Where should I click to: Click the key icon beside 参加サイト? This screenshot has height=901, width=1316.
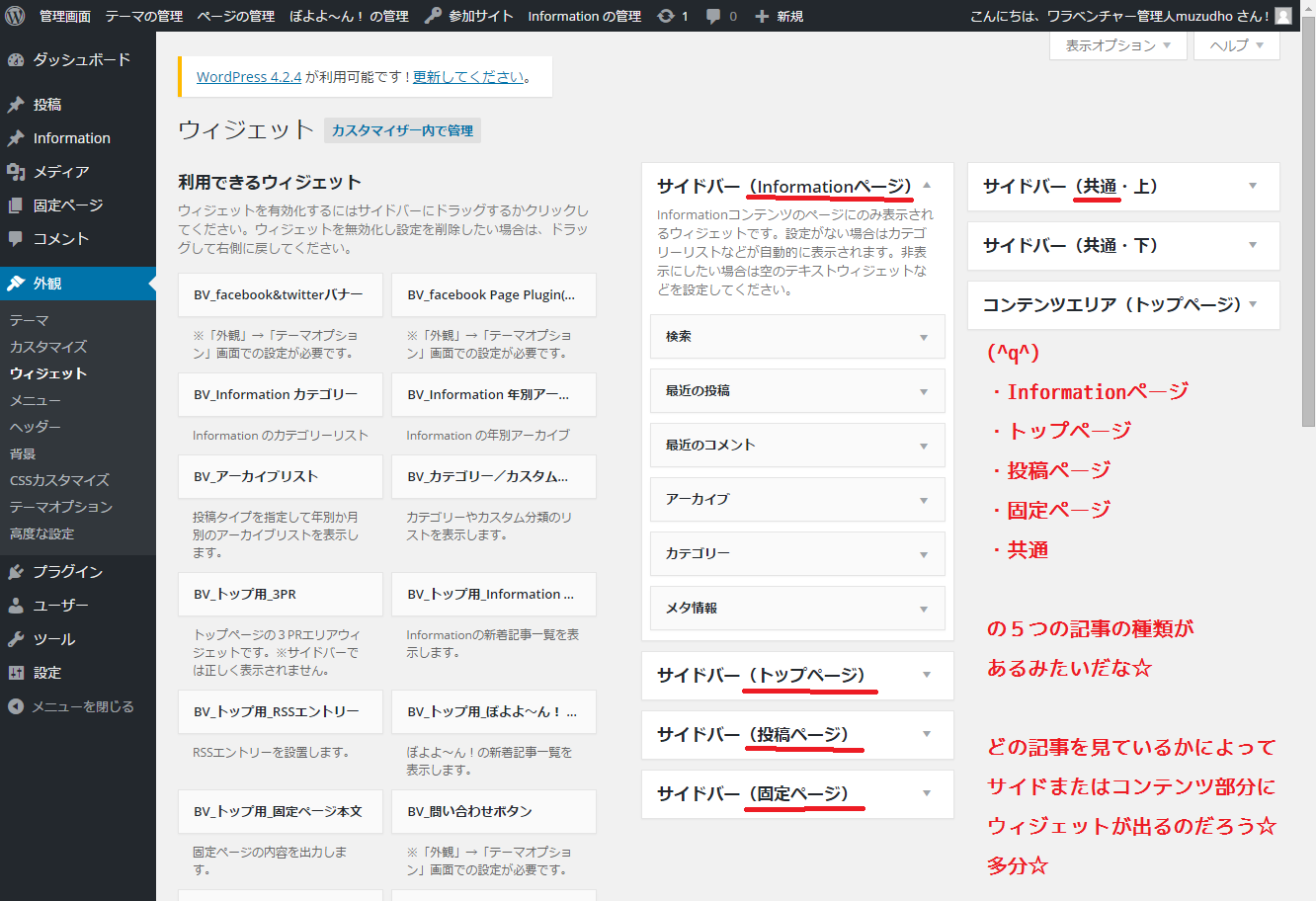click(433, 16)
